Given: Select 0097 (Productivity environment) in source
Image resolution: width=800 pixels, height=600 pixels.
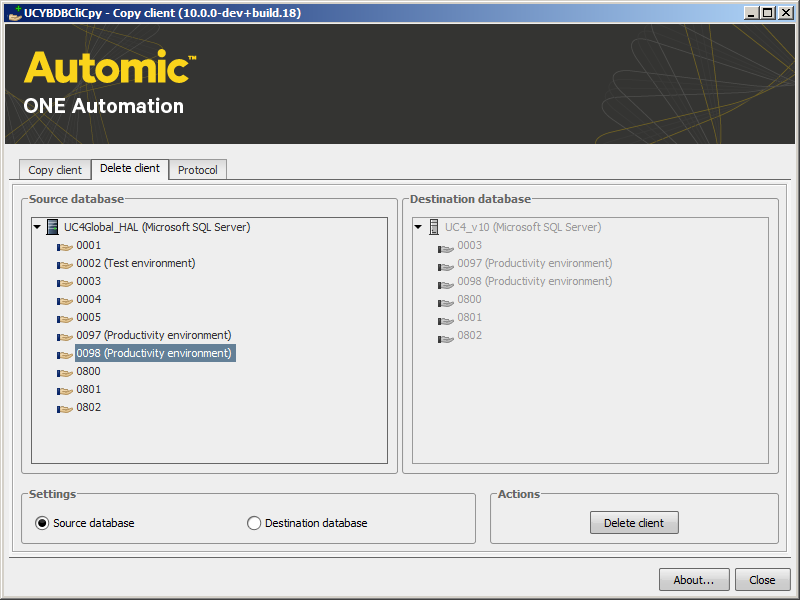Looking at the screenshot, I should pos(154,335).
